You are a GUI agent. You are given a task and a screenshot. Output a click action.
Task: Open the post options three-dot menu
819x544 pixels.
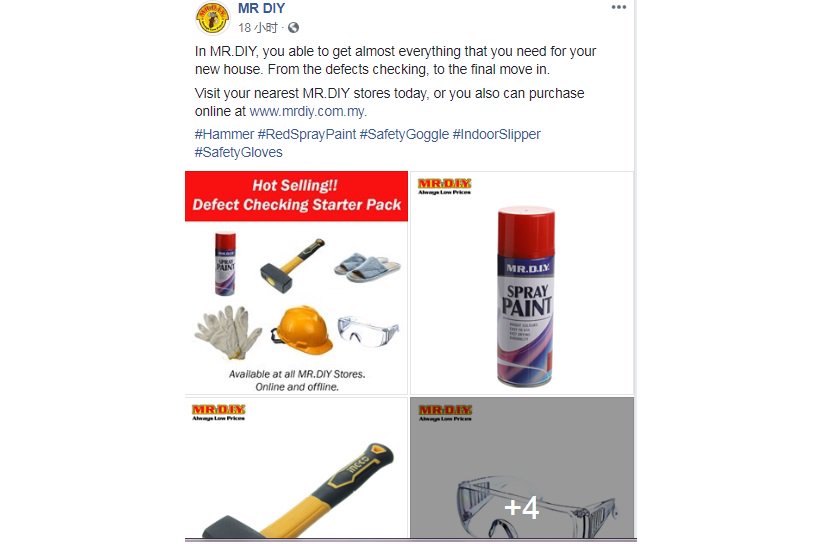click(x=618, y=7)
